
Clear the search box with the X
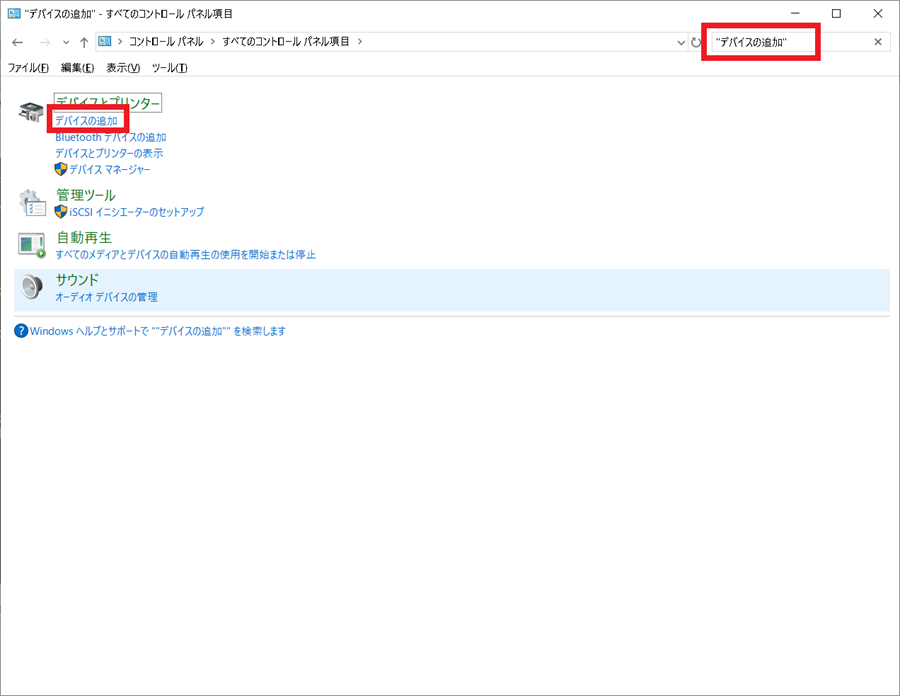pos(878,41)
